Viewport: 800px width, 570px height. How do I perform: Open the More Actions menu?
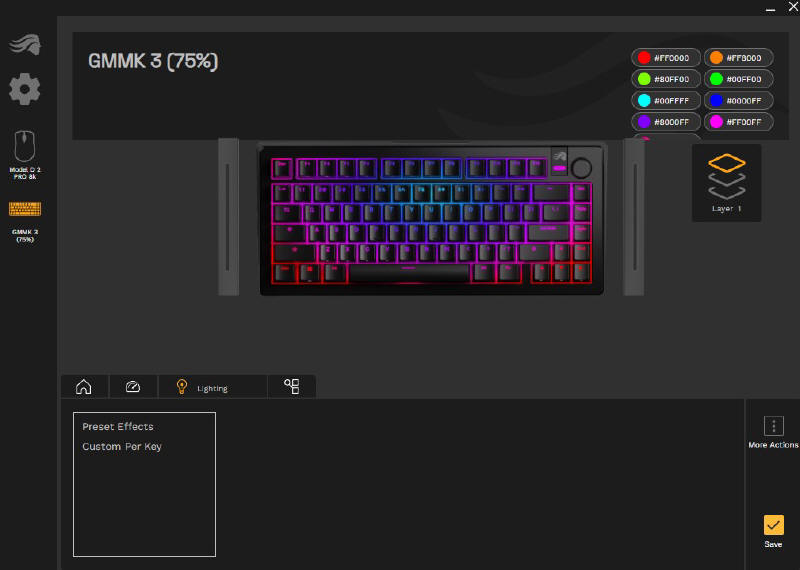(773, 432)
